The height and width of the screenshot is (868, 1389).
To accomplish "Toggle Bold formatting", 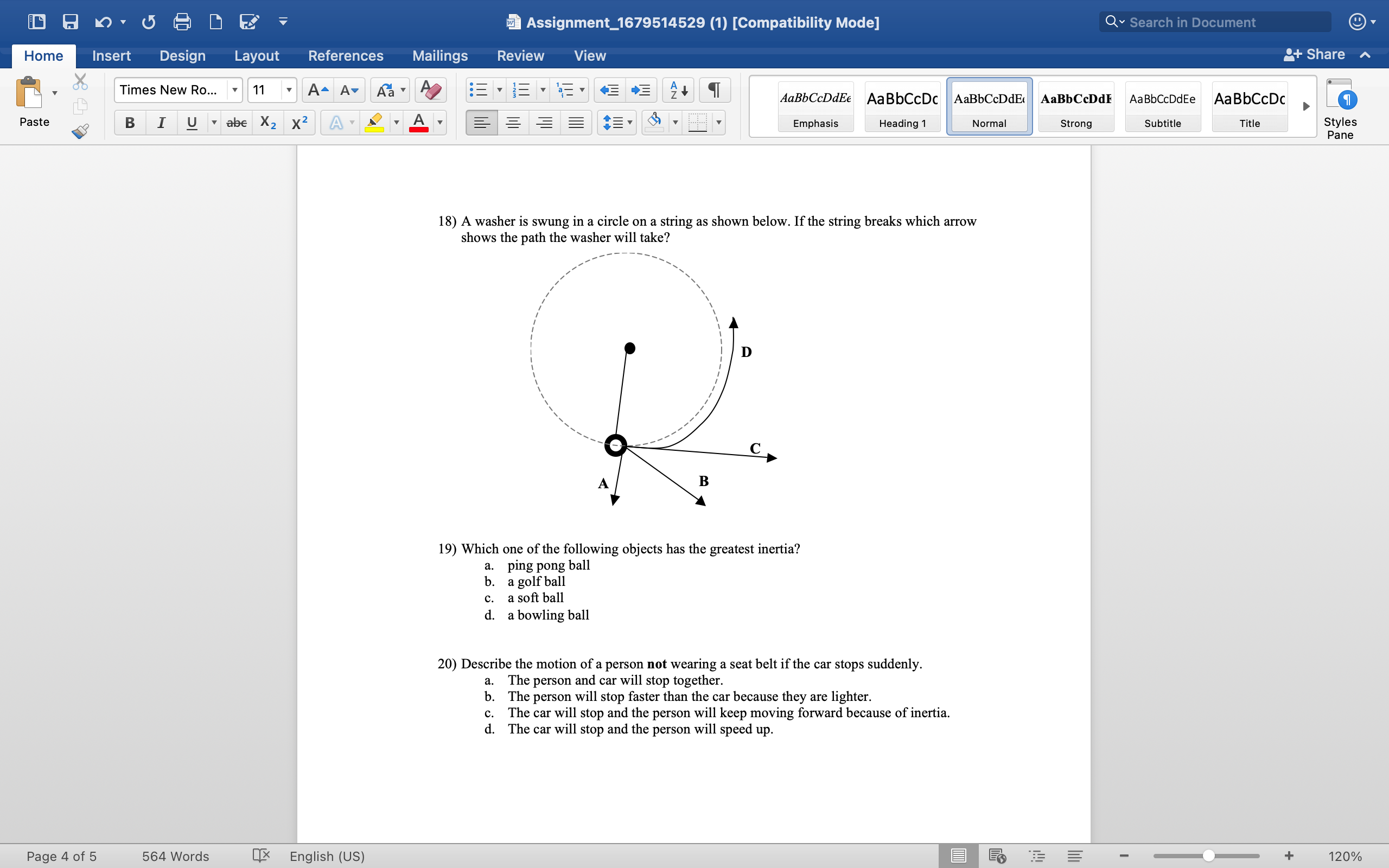I will pos(130,122).
